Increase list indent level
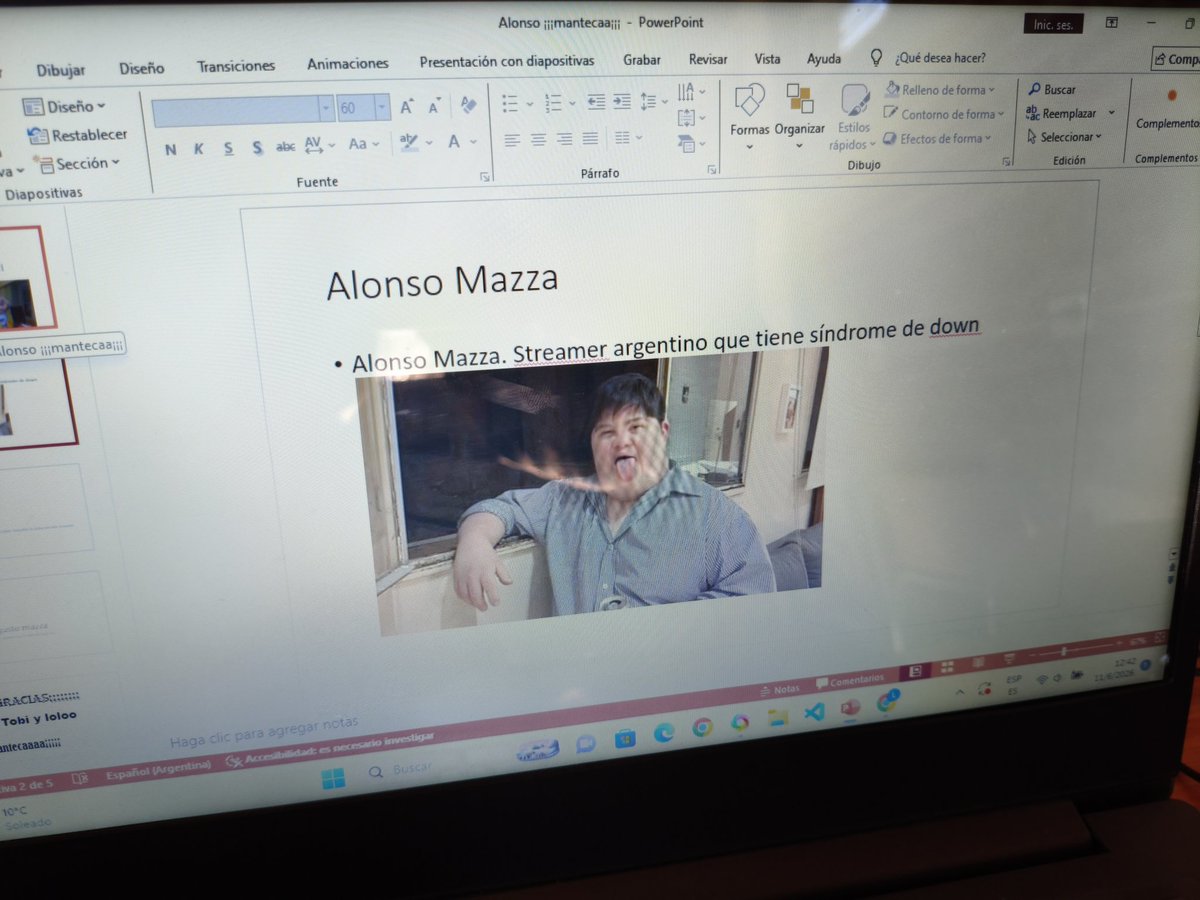The width and height of the screenshot is (1200, 900). point(622,102)
